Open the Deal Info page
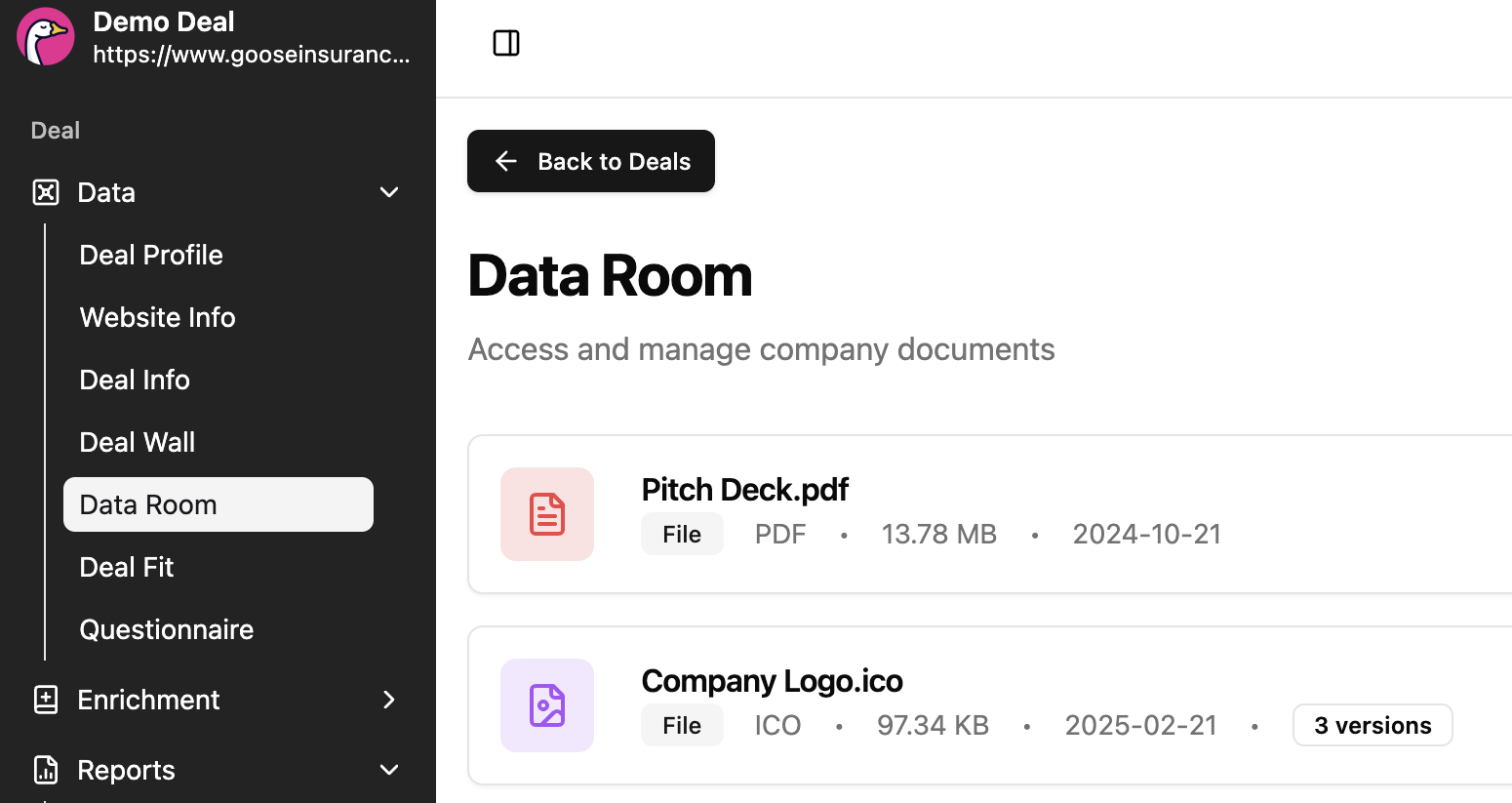The width and height of the screenshot is (1512, 803). click(135, 380)
